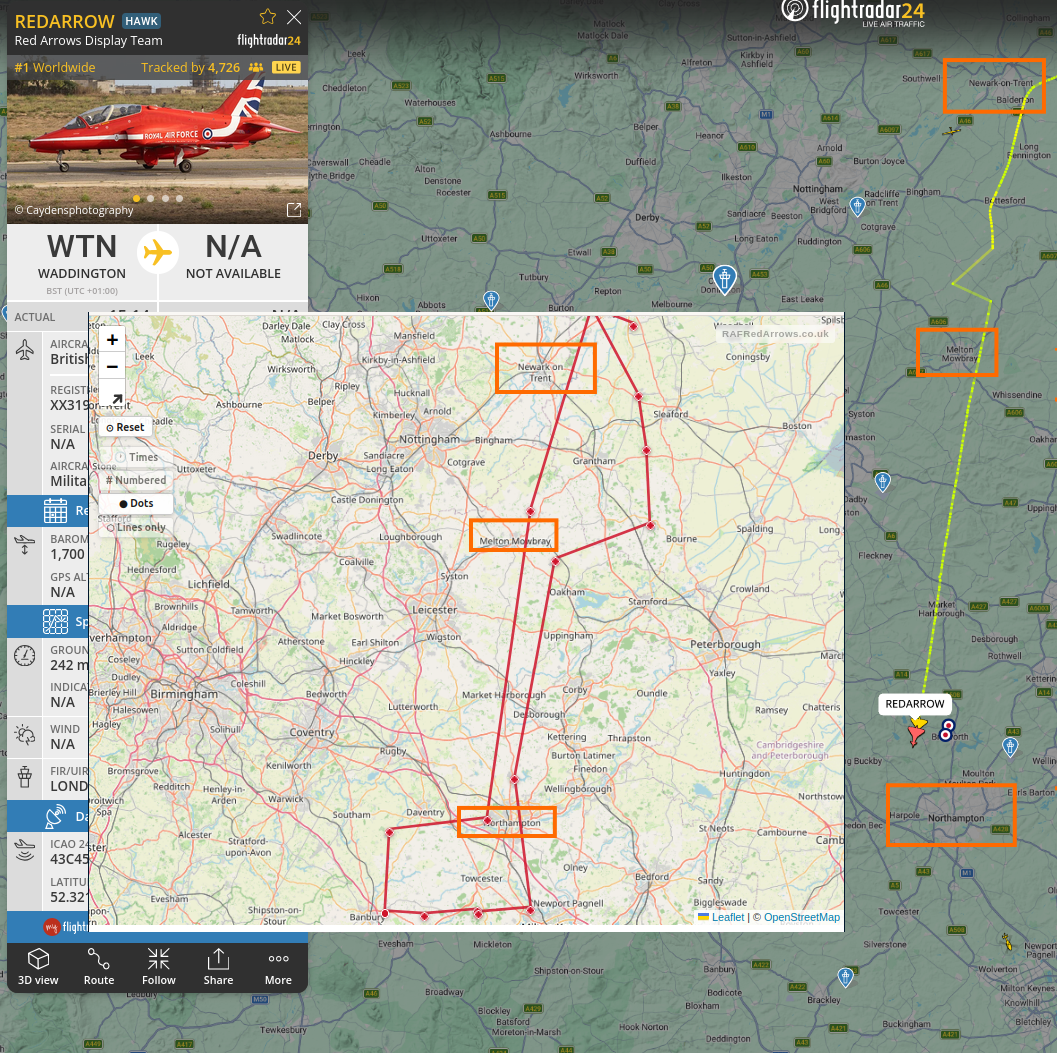Click the barometric altitude icon
The height and width of the screenshot is (1053, 1057).
tap(25, 545)
